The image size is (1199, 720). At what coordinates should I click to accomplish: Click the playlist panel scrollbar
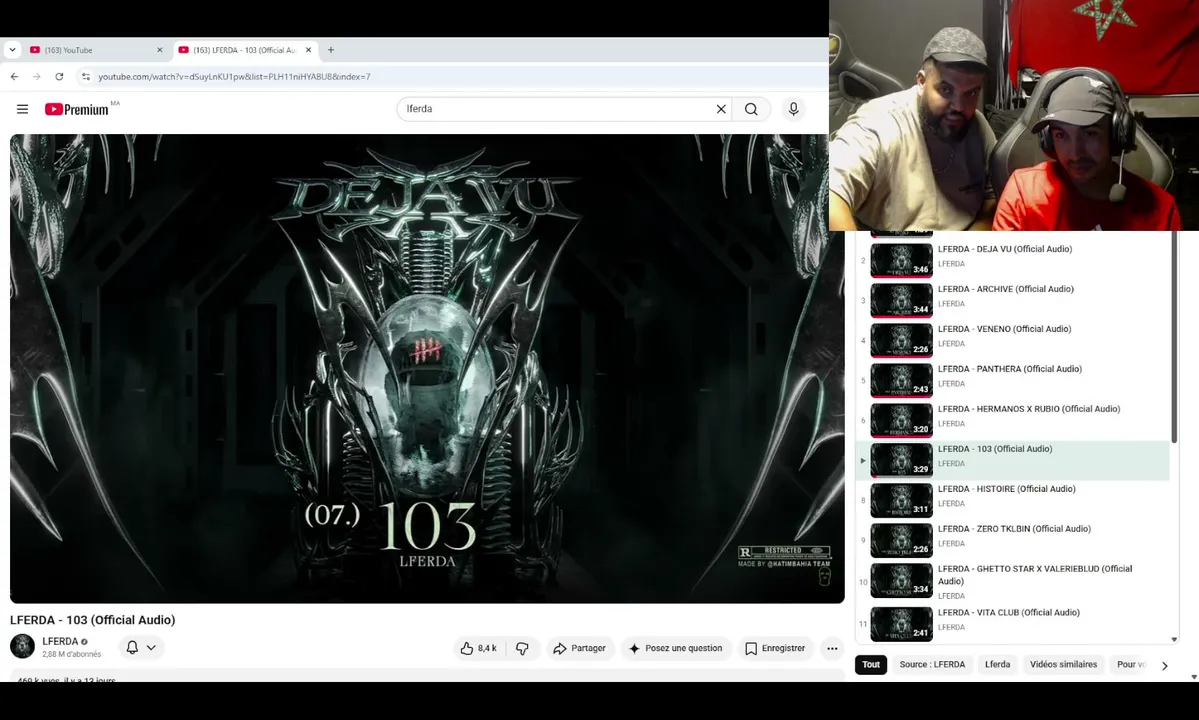click(x=1174, y=336)
